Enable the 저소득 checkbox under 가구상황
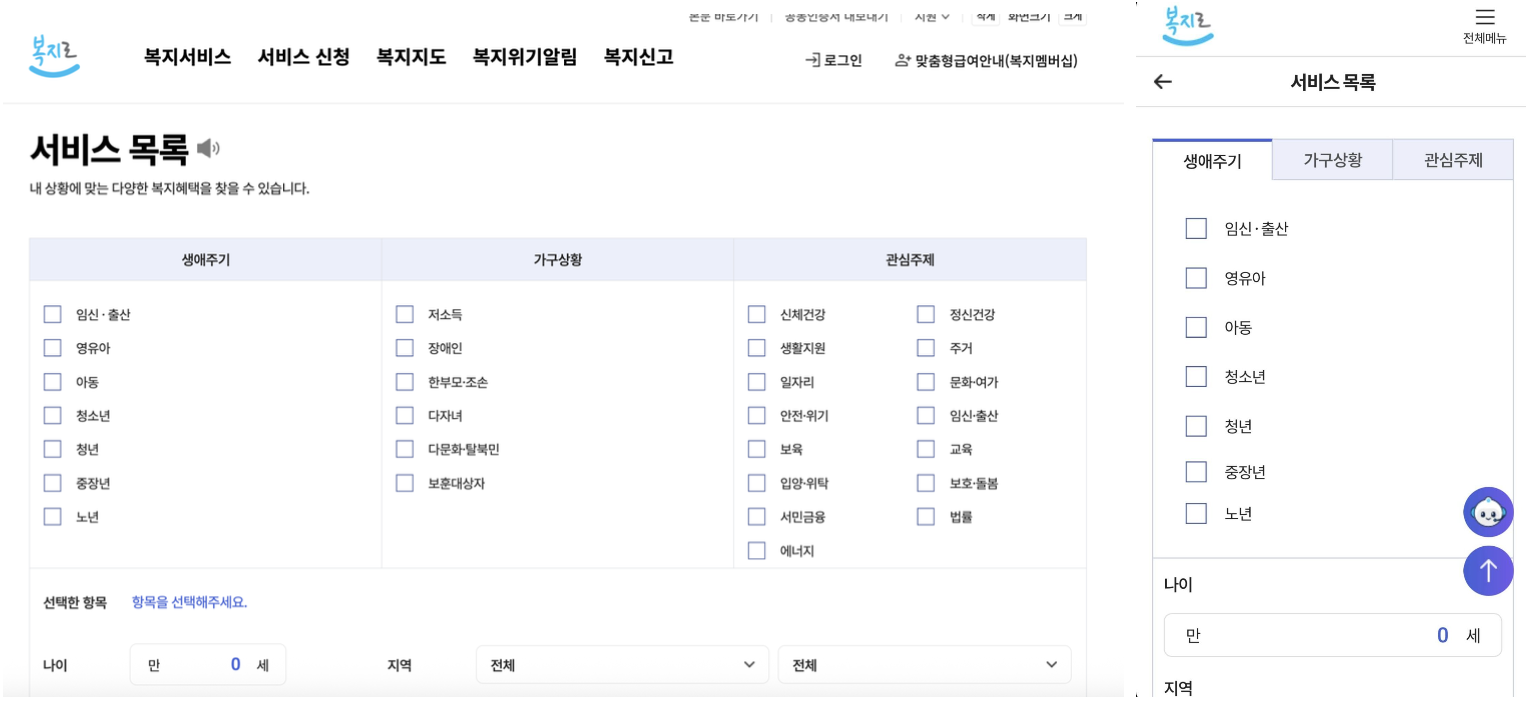Image resolution: width=1526 pixels, height=708 pixels. click(404, 314)
